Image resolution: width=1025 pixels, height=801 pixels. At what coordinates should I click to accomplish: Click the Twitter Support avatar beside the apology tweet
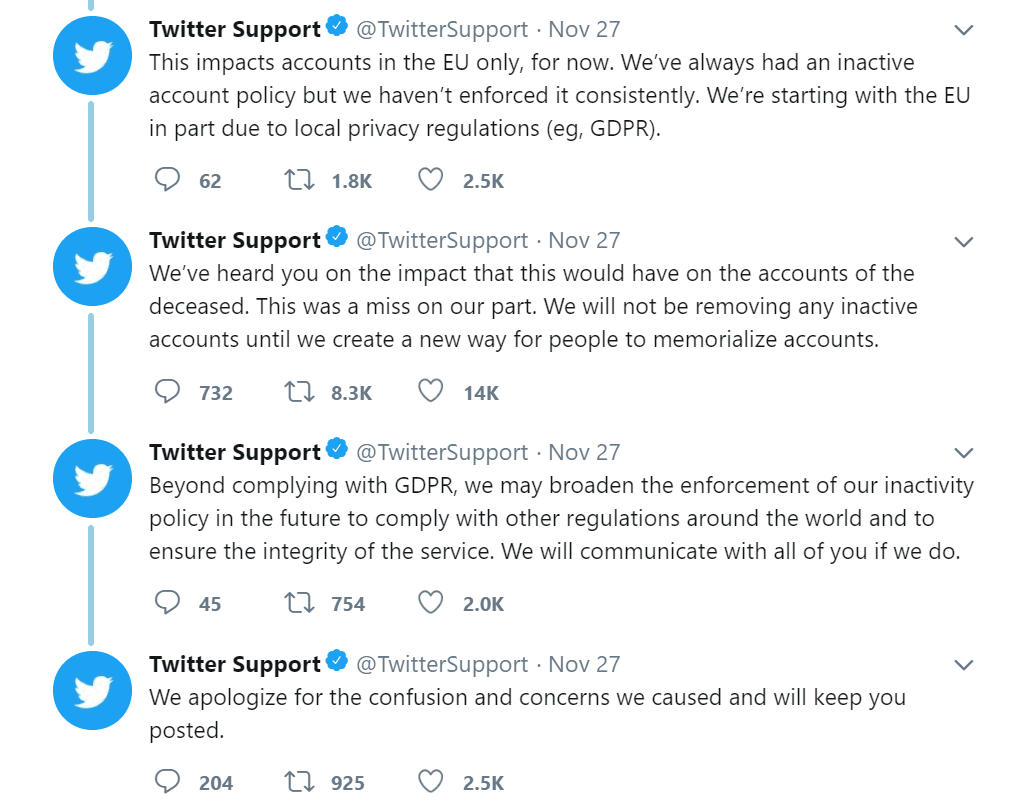click(92, 690)
